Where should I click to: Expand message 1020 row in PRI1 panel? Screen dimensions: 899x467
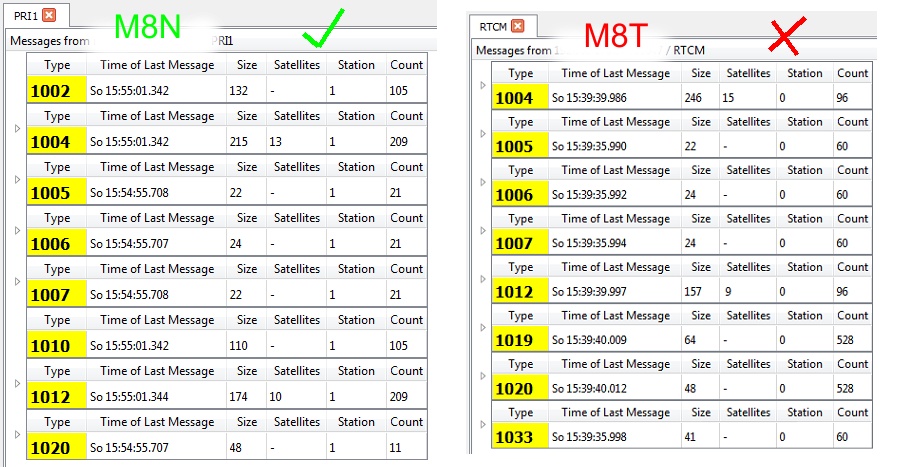click(x=16, y=435)
